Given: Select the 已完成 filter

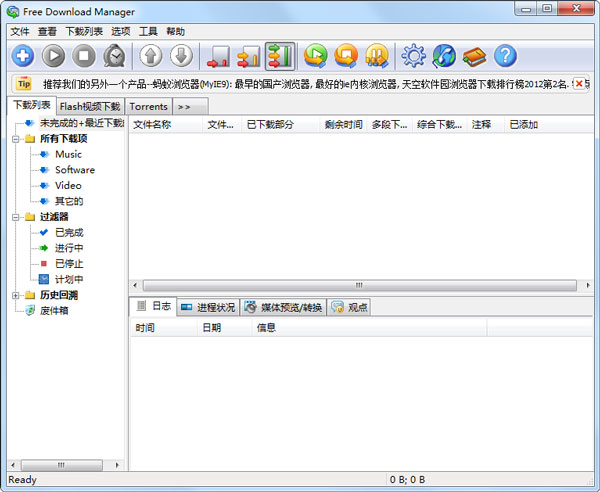Looking at the screenshot, I should pyautogui.click(x=69, y=233).
